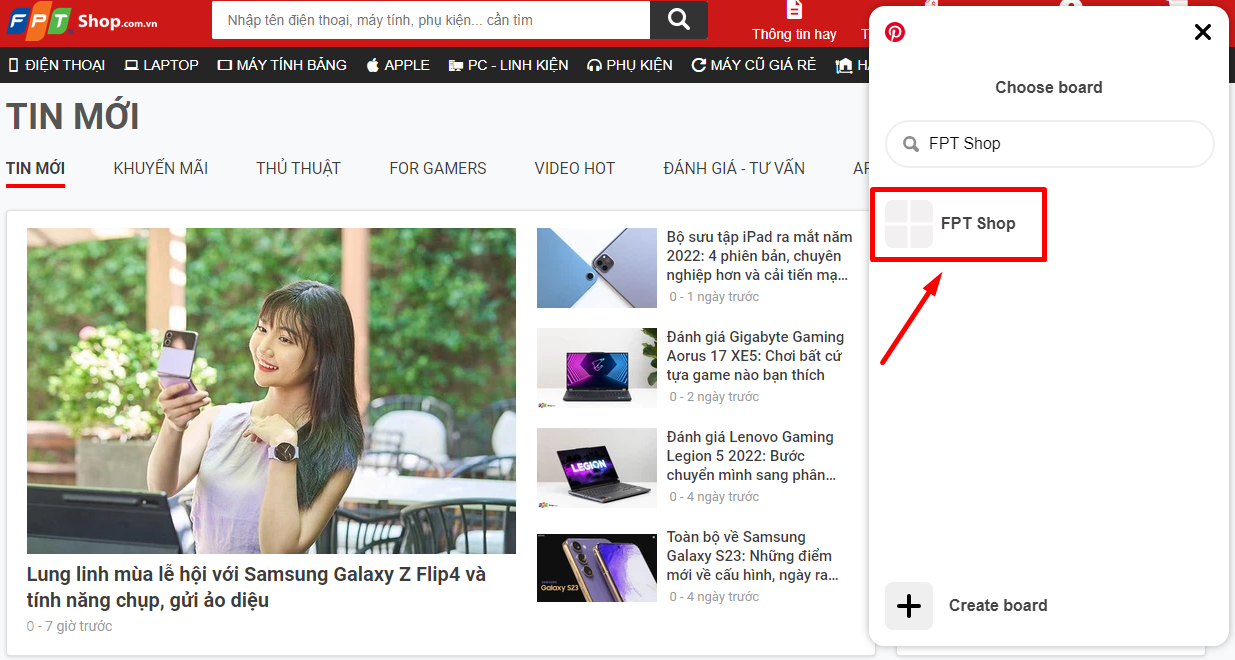Viewport: 1235px width, 660px height.
Task: Click the plus icon beside Create board
Action: click(909, 606)
